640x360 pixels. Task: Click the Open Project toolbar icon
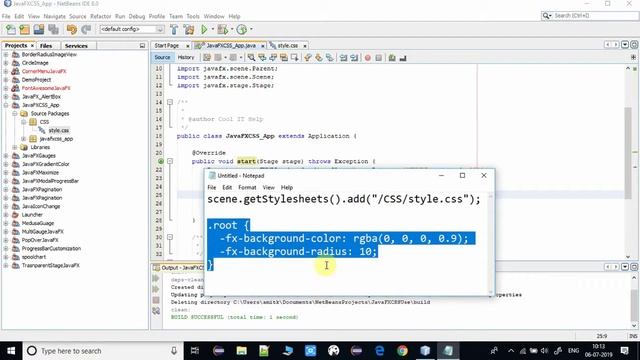[x=39, y=29]
